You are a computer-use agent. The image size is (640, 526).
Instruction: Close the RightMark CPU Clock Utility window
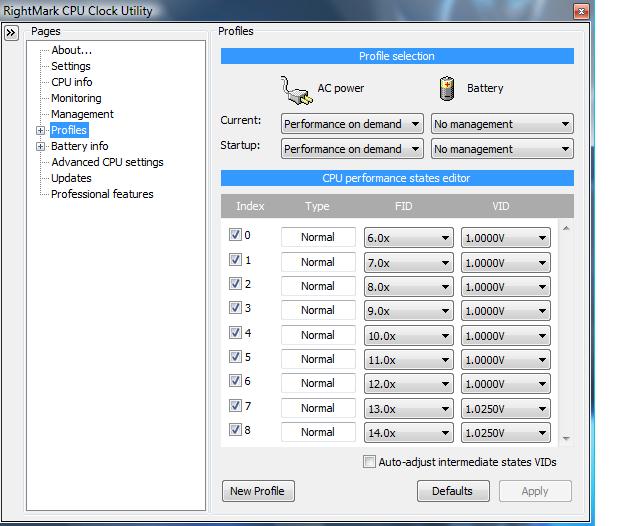(581, 11)
